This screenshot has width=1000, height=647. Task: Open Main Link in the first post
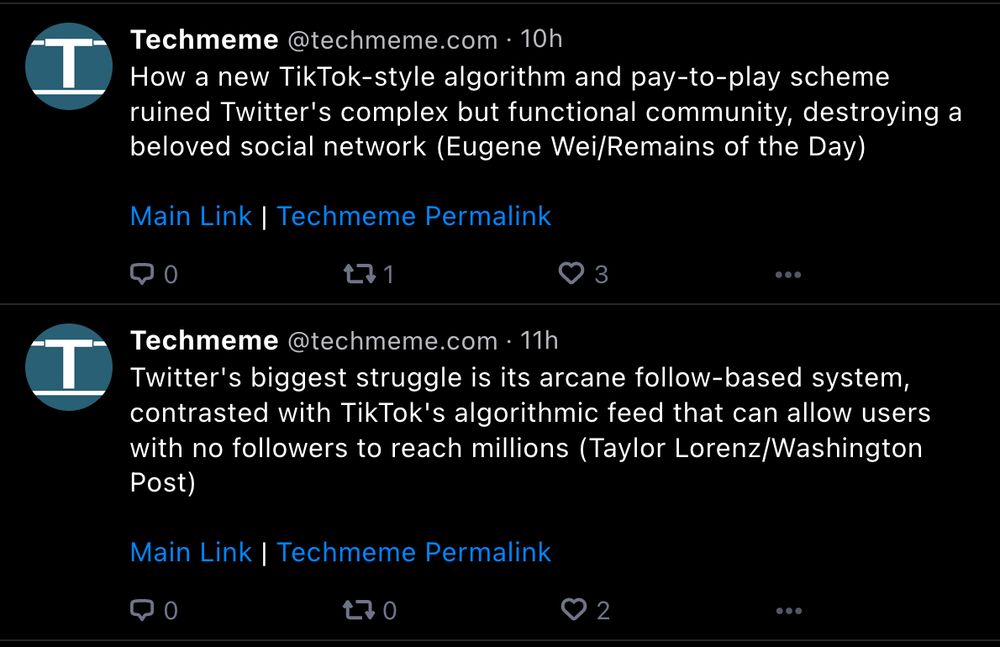point(191,216)
